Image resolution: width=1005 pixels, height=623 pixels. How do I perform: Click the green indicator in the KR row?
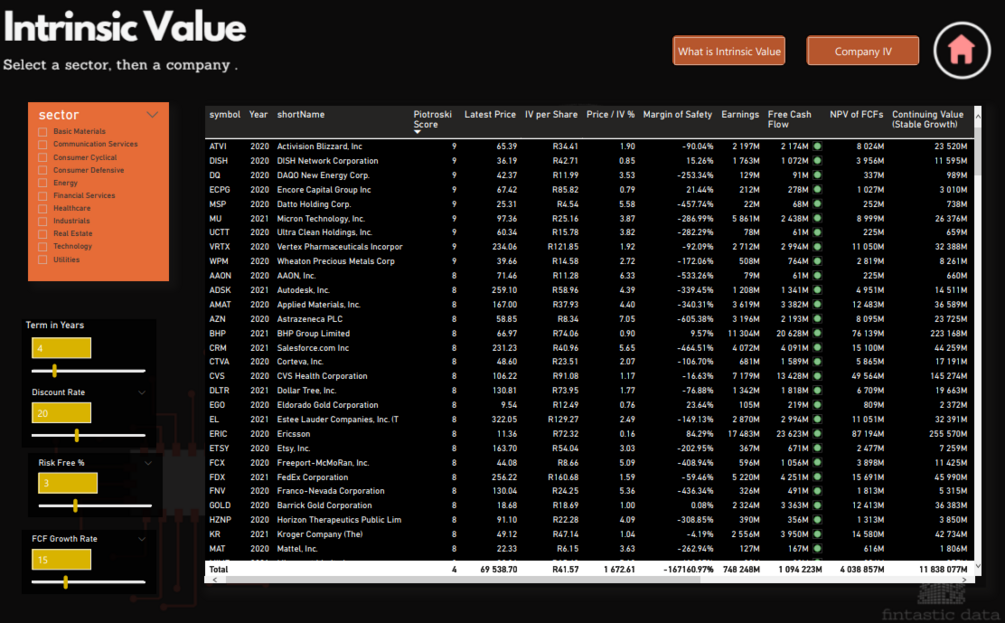click(817, 534)
